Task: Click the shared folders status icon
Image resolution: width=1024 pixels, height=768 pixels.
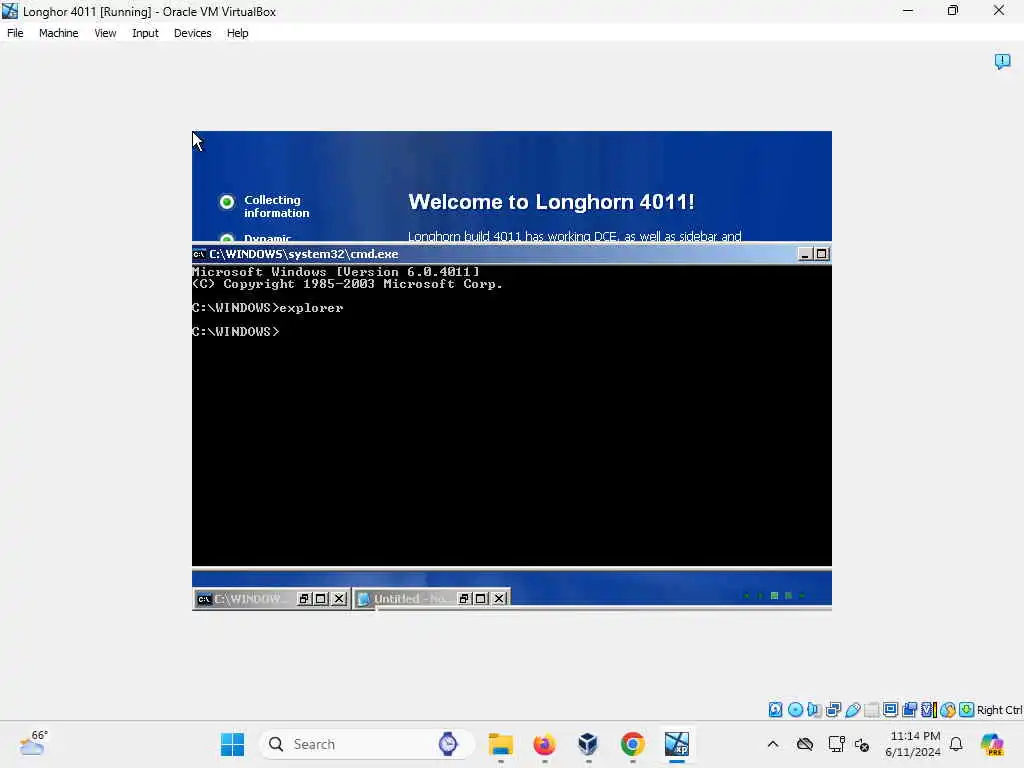Action: coord(871,710)
